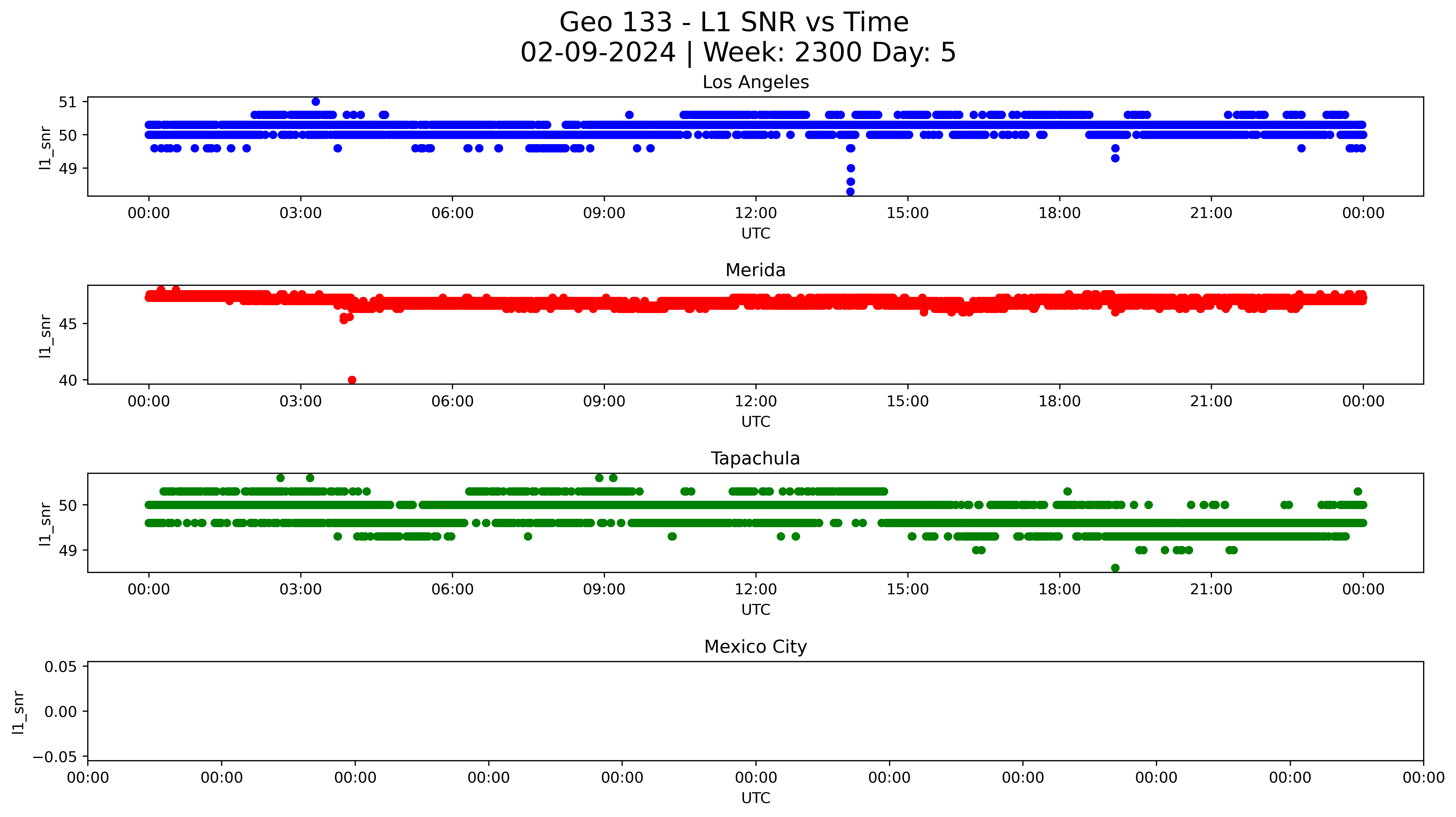This screenshot has height=817, width=1456.
Task: Click the '45' y-tick on the Merida plot
Action: pos(67,324)
